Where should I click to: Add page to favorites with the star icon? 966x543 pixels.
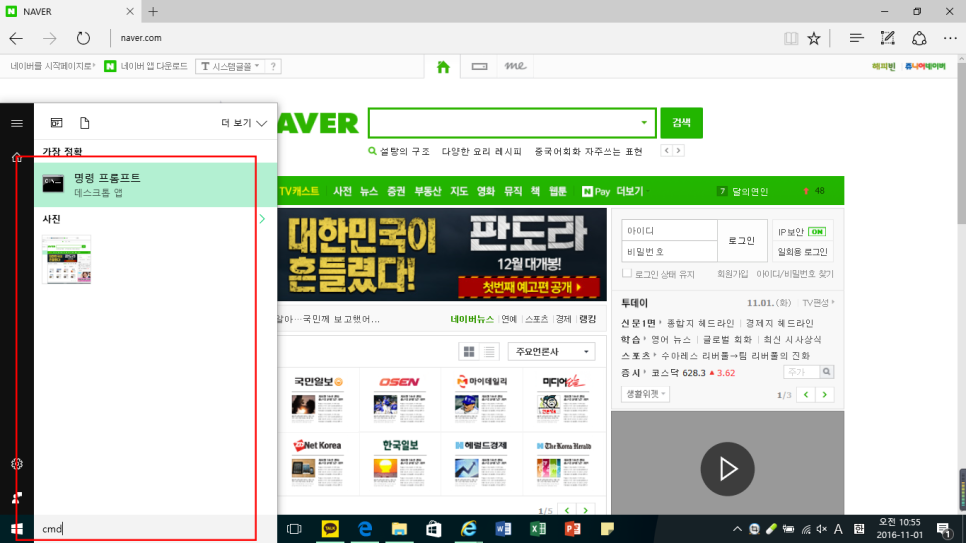point(814,38)
